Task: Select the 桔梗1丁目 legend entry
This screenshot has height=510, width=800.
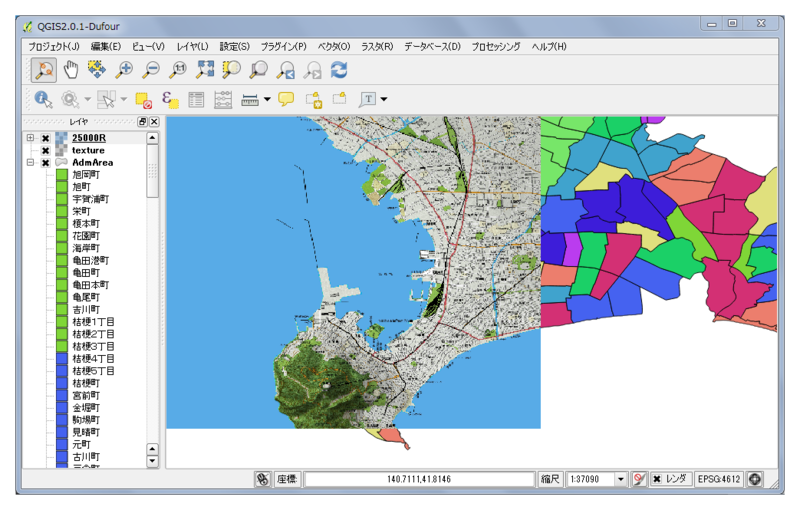Action: coord(93,322)
